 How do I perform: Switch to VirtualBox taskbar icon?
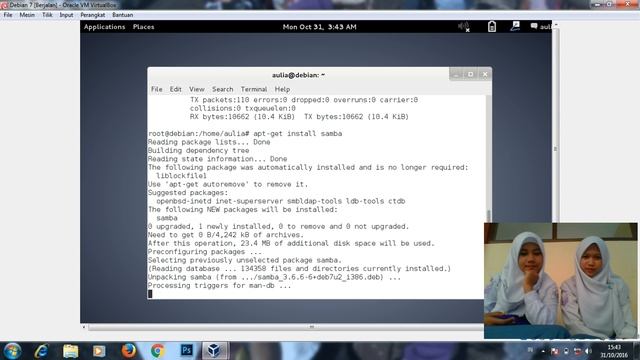pyautogui.click(x=214, y=351)
